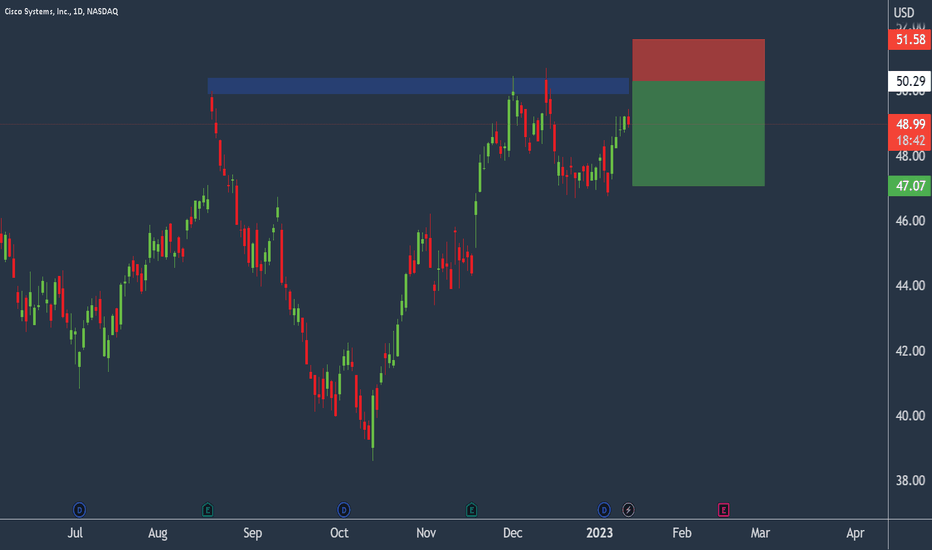Select the red 51.58 stop price label
This screenshot has height=550, width=932.
910,40
